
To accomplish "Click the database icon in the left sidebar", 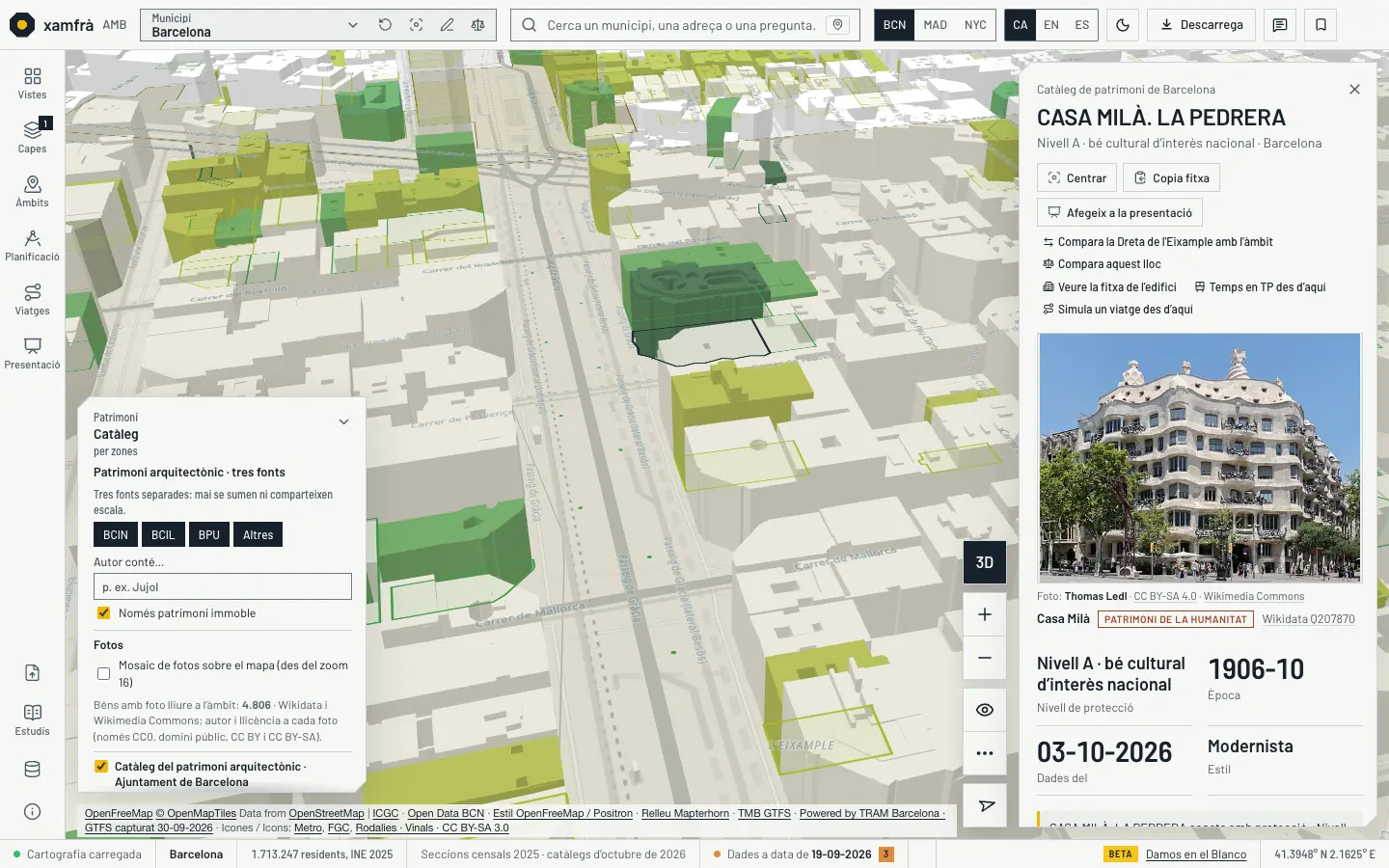I will (32, 770).
